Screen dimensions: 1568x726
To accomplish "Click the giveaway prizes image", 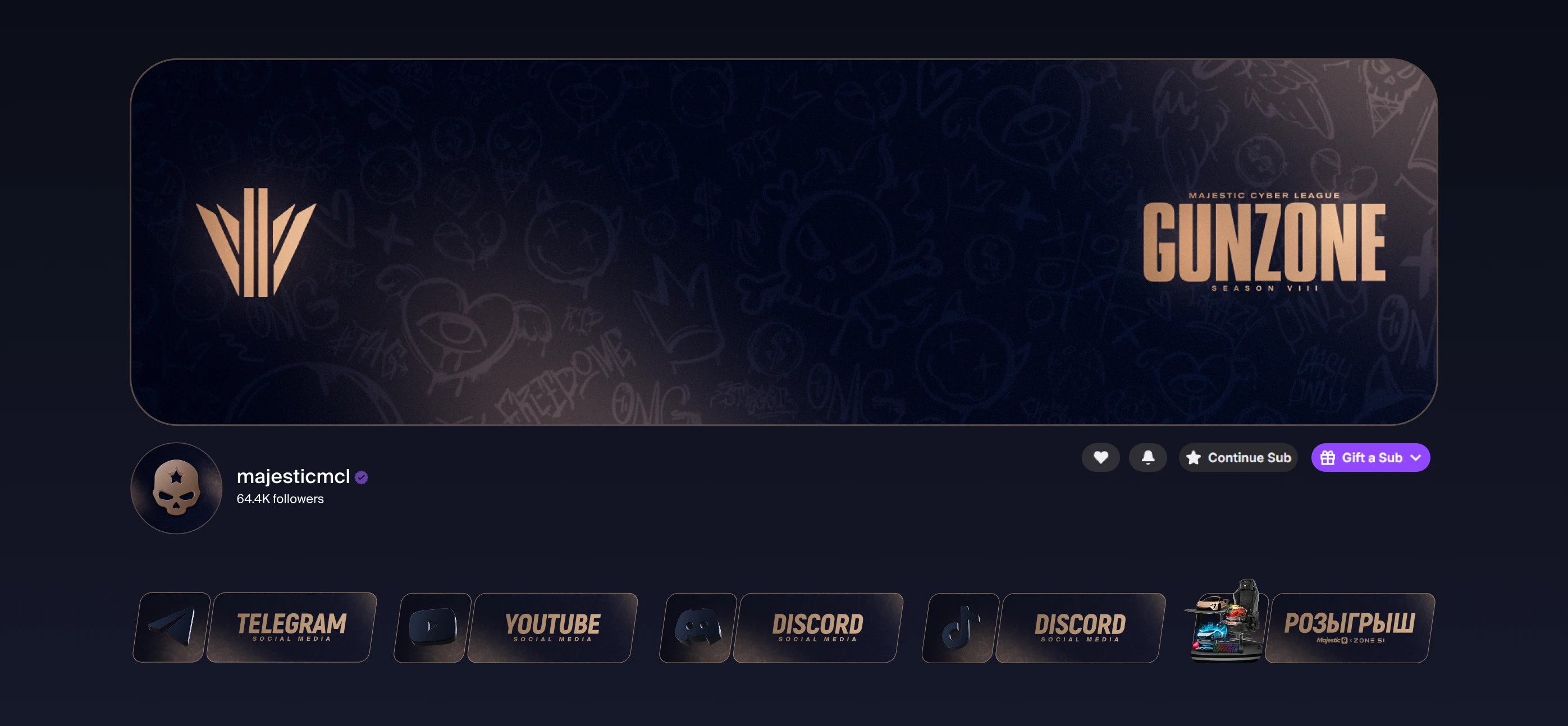I will [x=1224, y=621].
